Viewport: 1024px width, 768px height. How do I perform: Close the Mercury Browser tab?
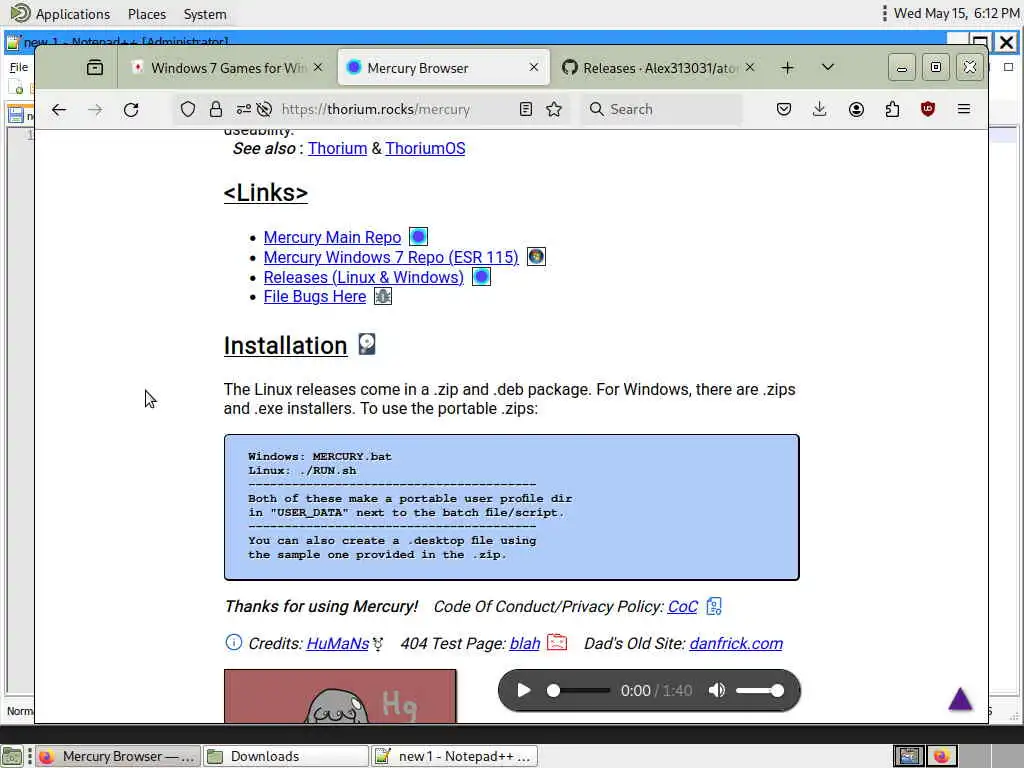point(534,67)
